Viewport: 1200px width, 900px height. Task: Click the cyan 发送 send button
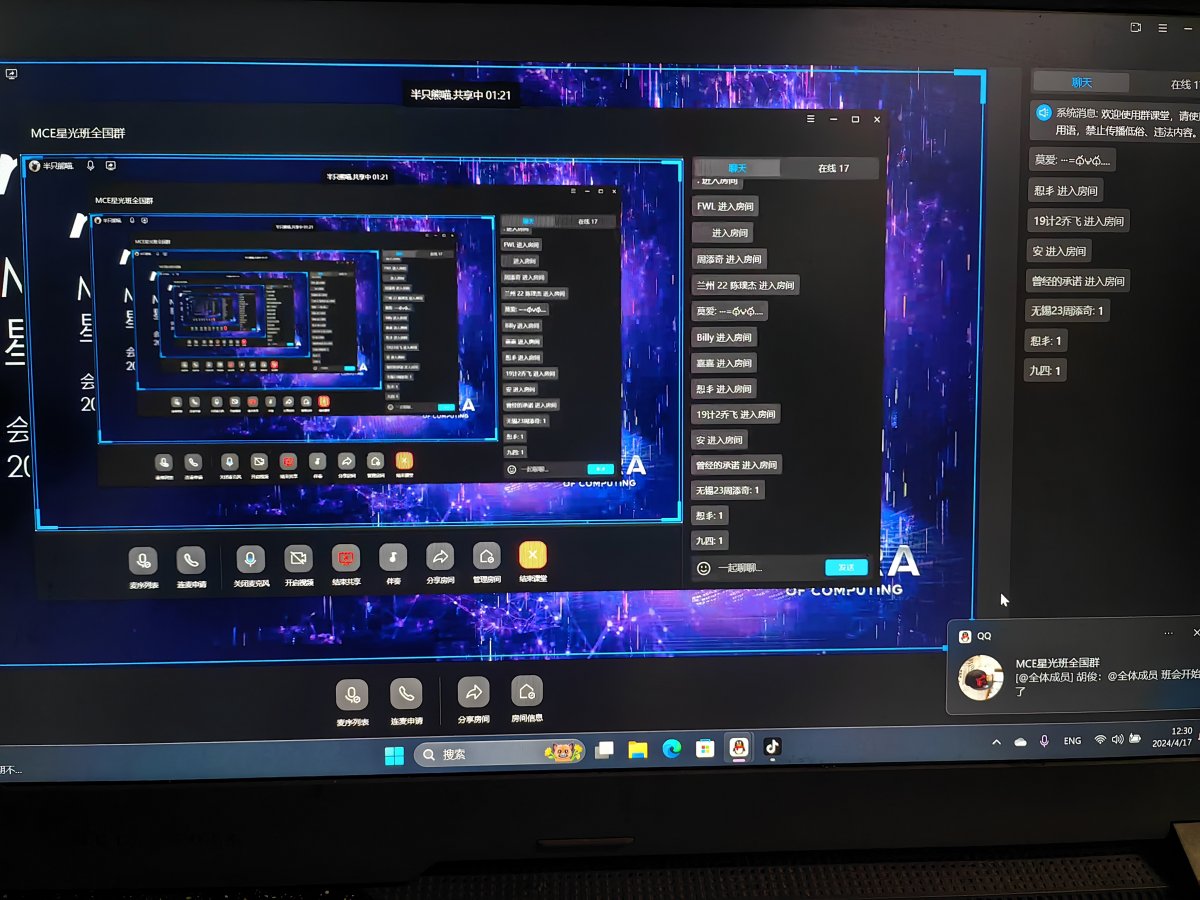coord(846,567)
